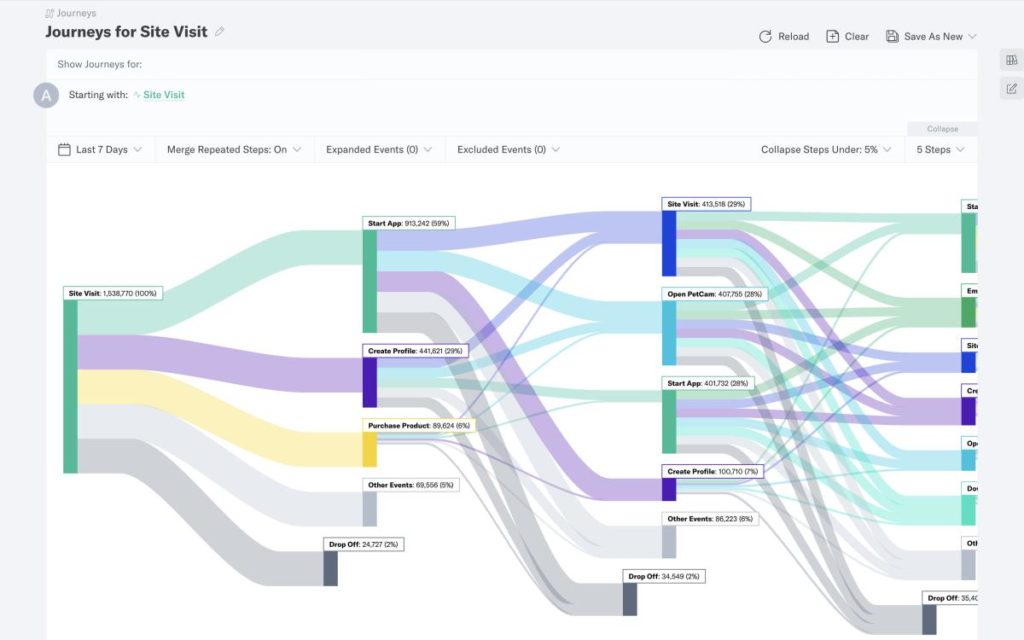Click the calendar icon in the date filter
This screenshot has height=640, width=1024.
62,148
